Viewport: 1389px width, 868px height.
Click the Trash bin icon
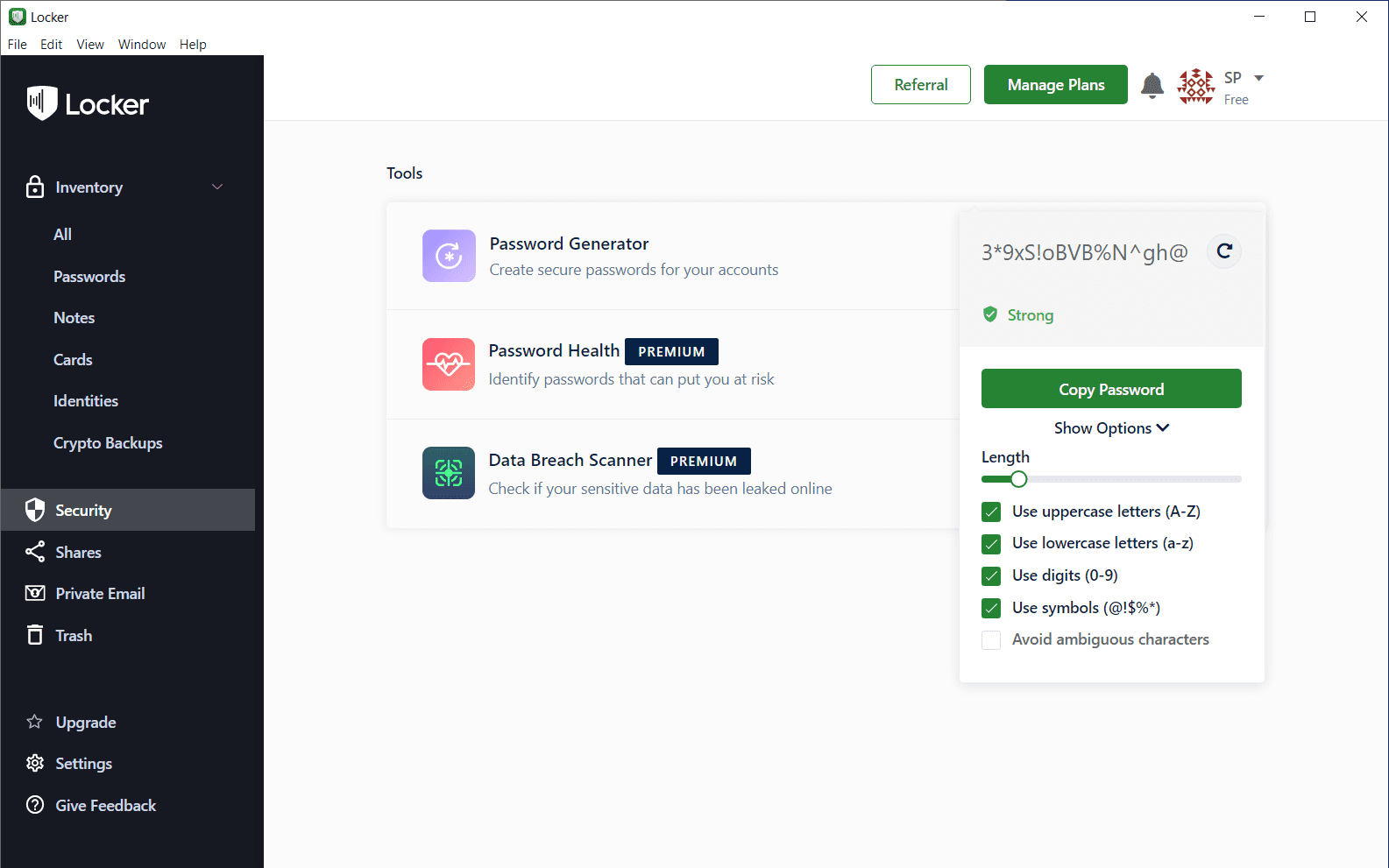[x=35, y=635]
